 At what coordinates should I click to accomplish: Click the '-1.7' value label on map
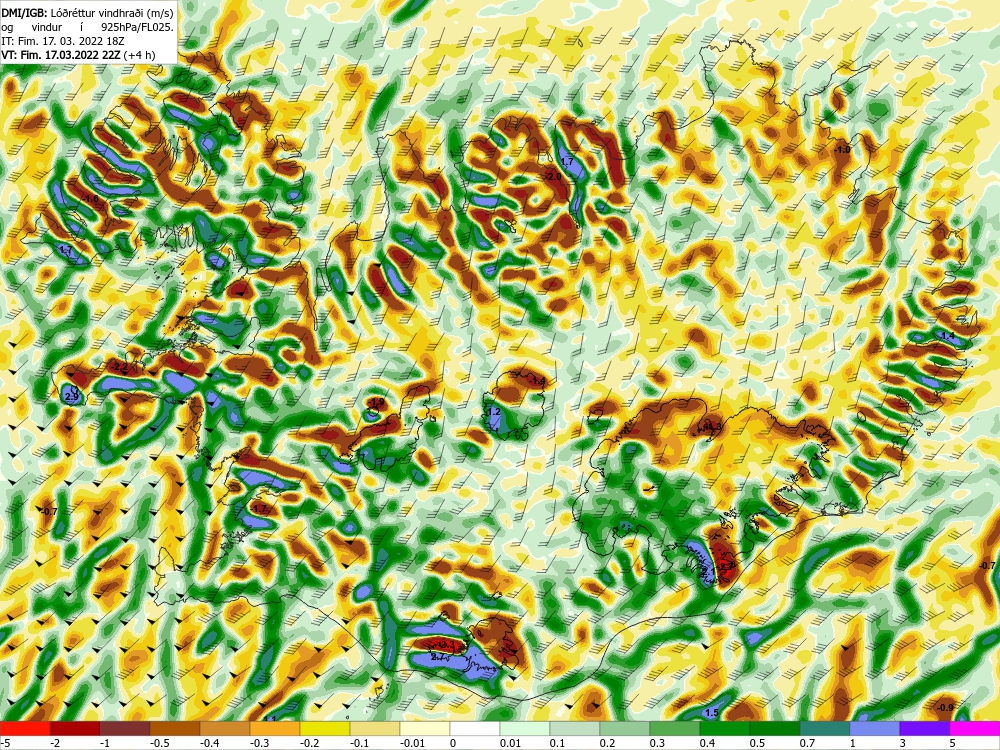tap(258, 509)
